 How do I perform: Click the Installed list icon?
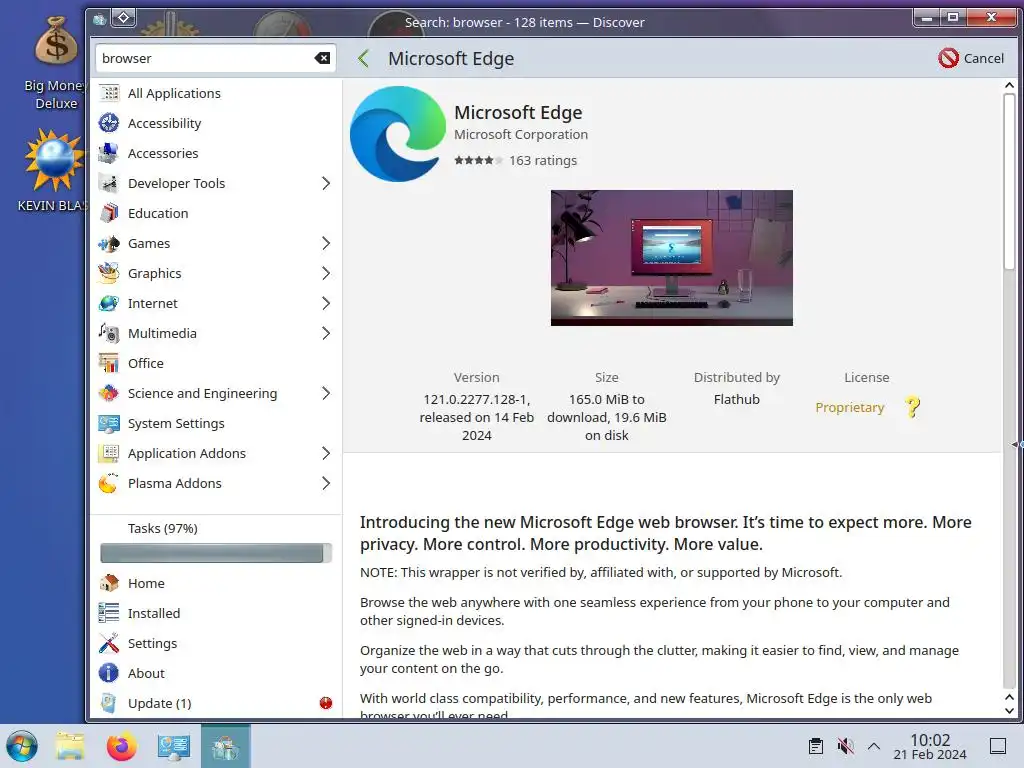(x=109, y=613)
